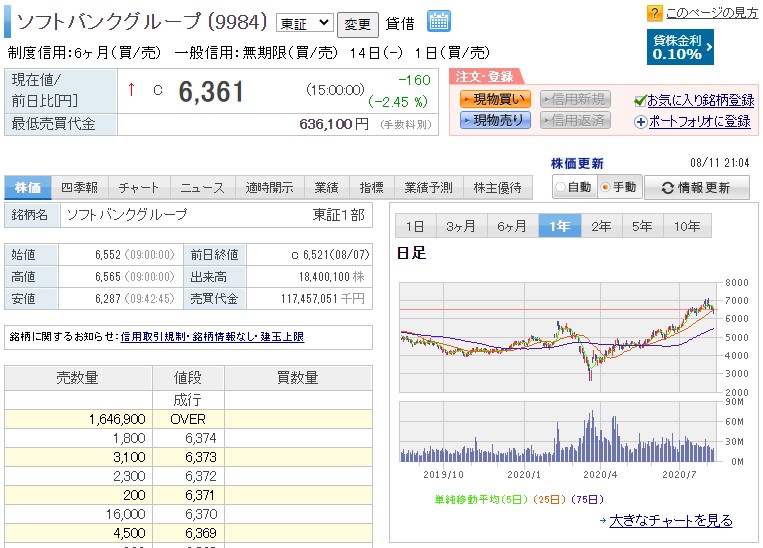Select the 3ヶ月 chart period

tap(460, 226)
